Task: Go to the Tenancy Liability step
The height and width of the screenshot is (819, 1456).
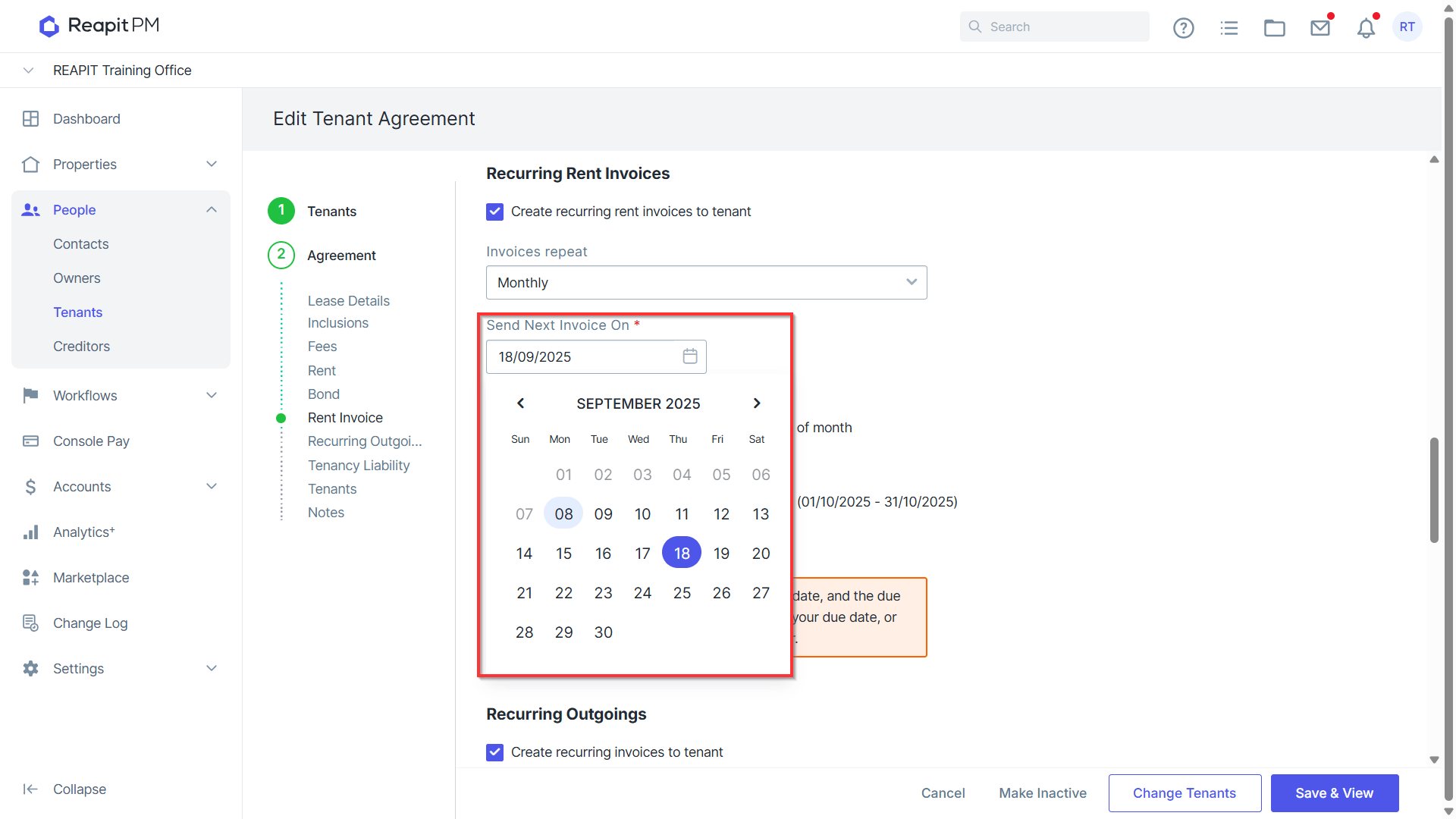Action: click(359, 466)
